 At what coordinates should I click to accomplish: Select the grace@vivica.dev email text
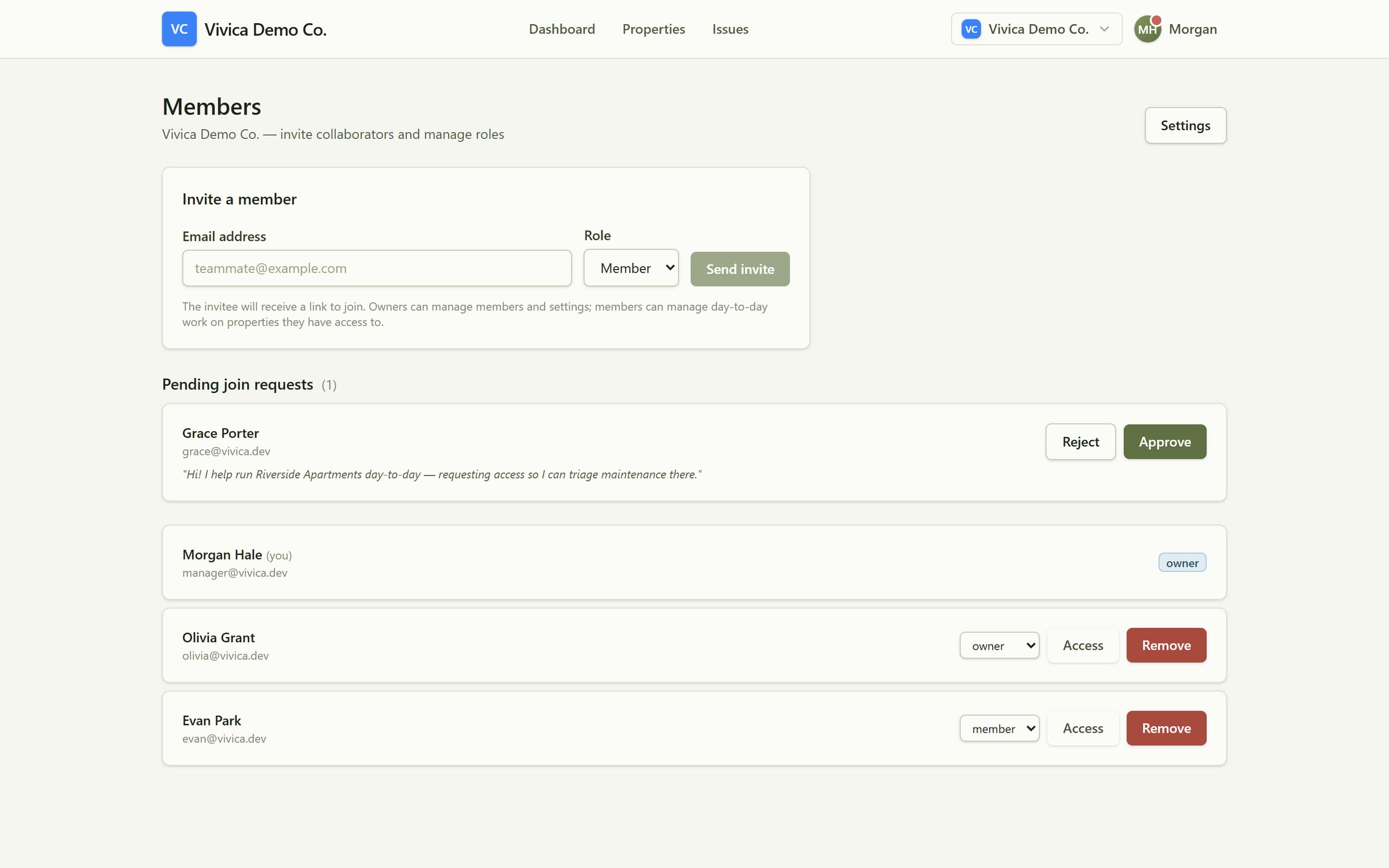(226, 451)
